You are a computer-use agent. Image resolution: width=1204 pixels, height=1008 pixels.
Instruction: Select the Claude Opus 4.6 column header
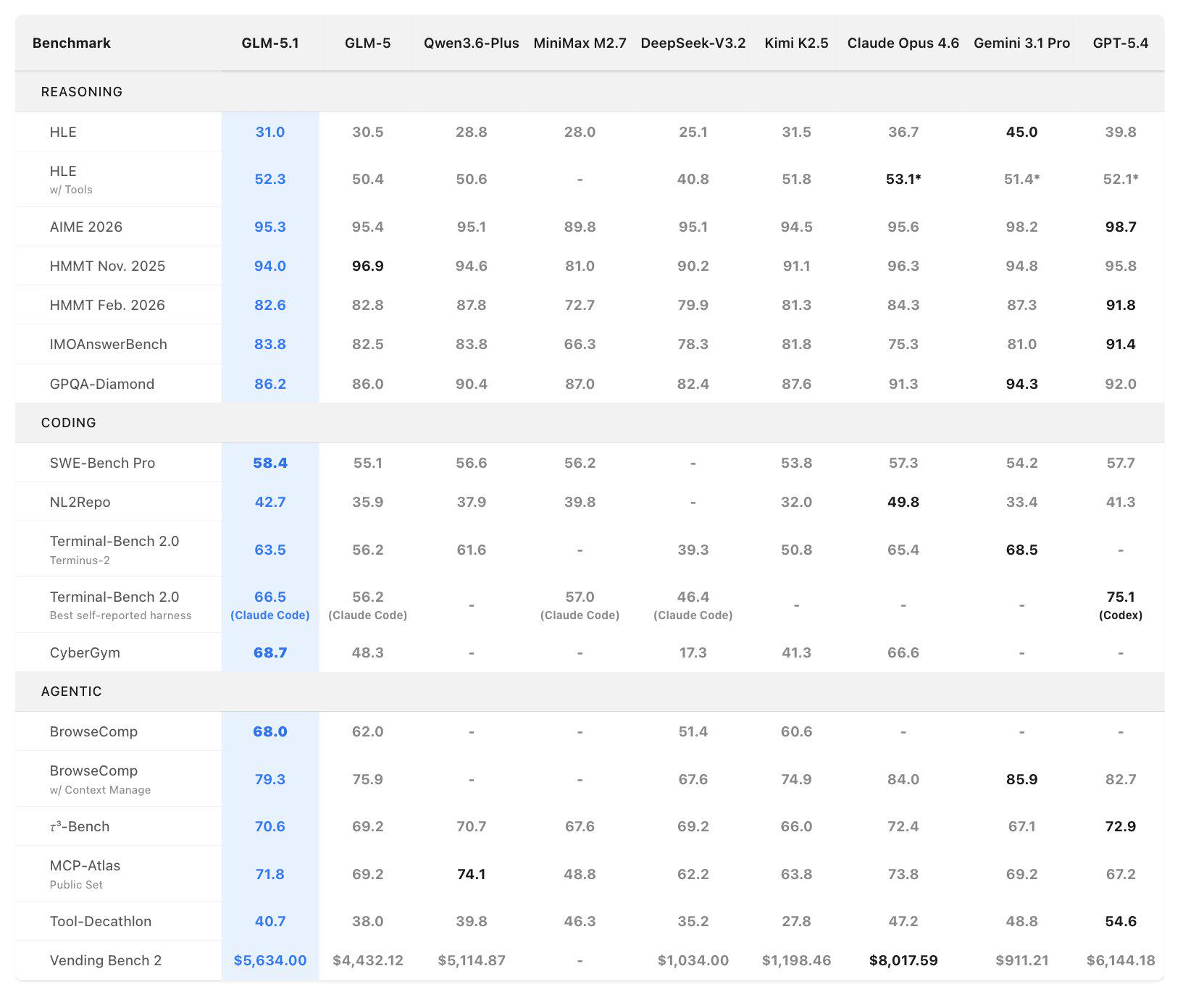click(x=903, y=43)
